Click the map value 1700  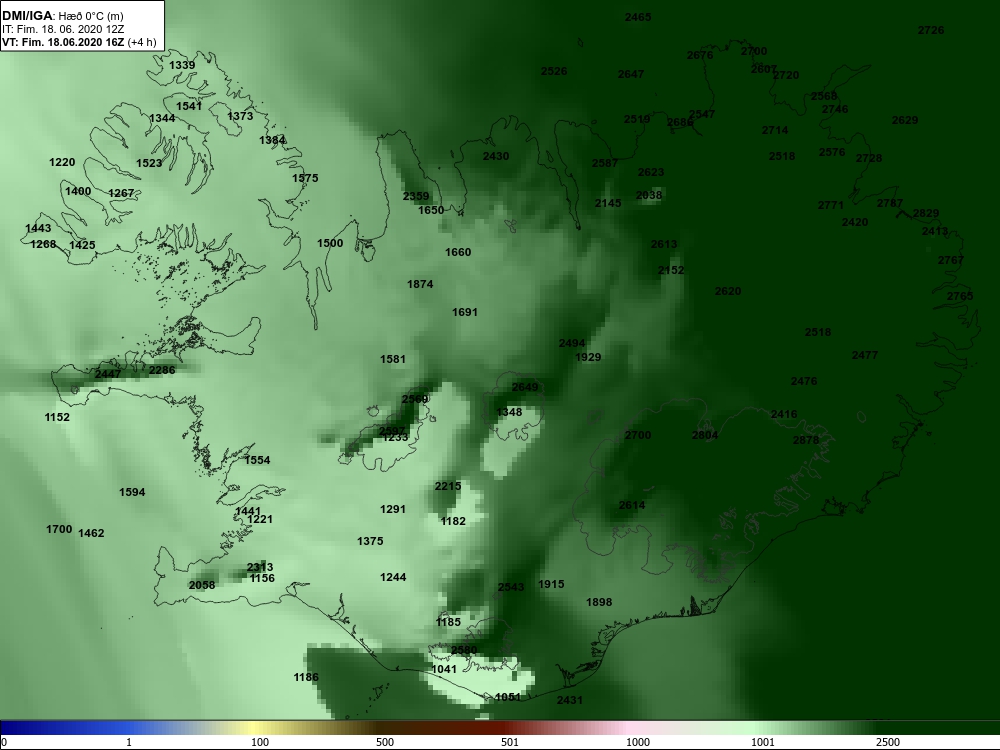59,529
